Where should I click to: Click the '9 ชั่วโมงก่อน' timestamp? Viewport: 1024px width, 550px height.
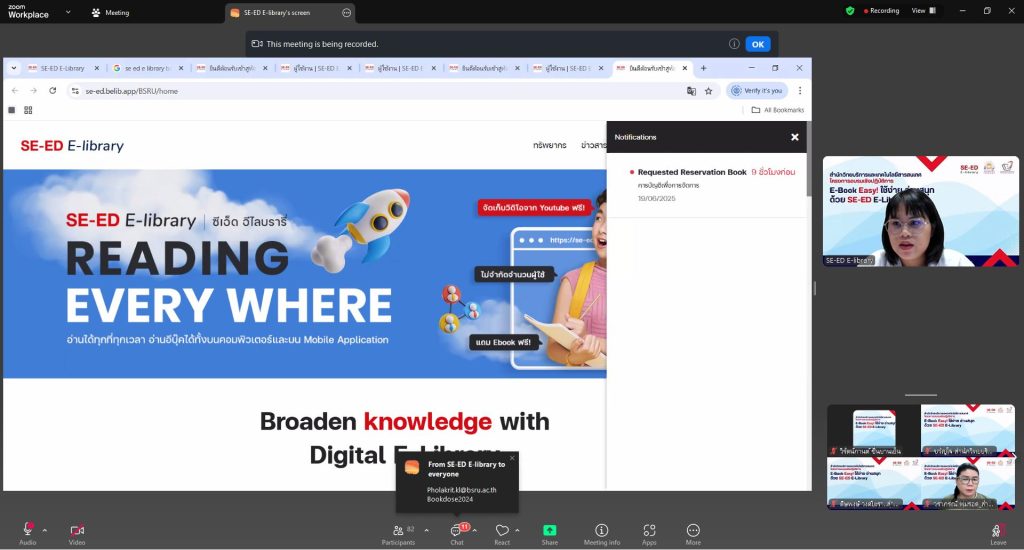(x=773, y=172)
